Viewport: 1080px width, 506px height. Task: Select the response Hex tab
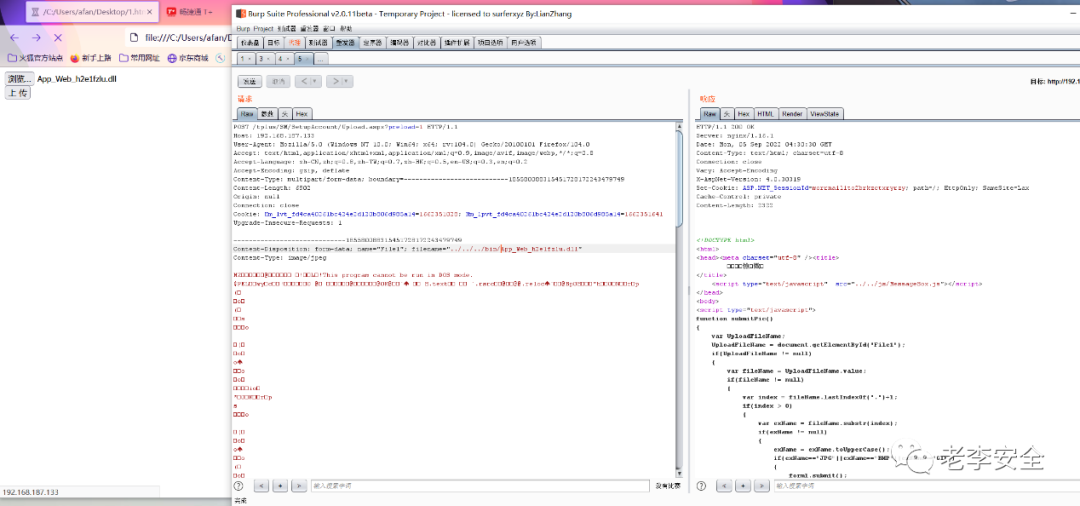tap(744, 114)
